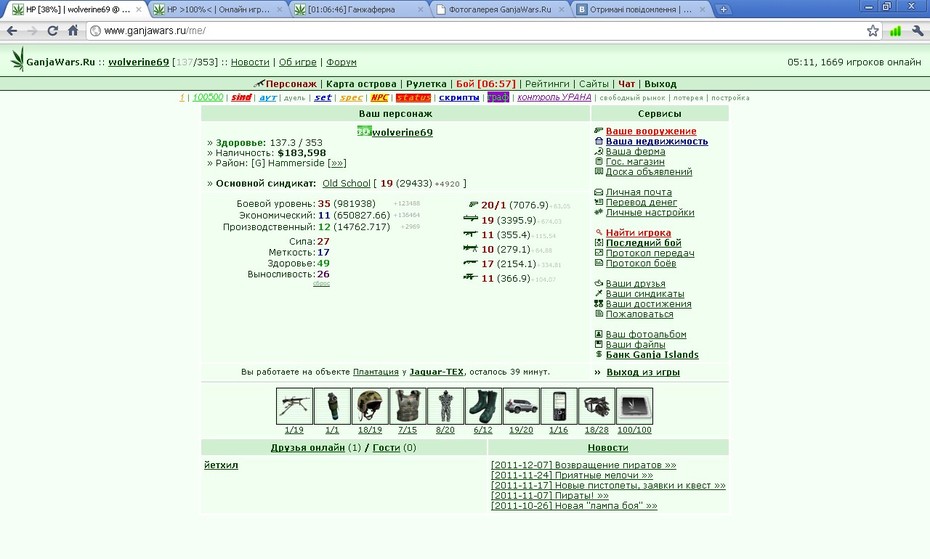Open the Форум link in header

click(x=341, y=62)
